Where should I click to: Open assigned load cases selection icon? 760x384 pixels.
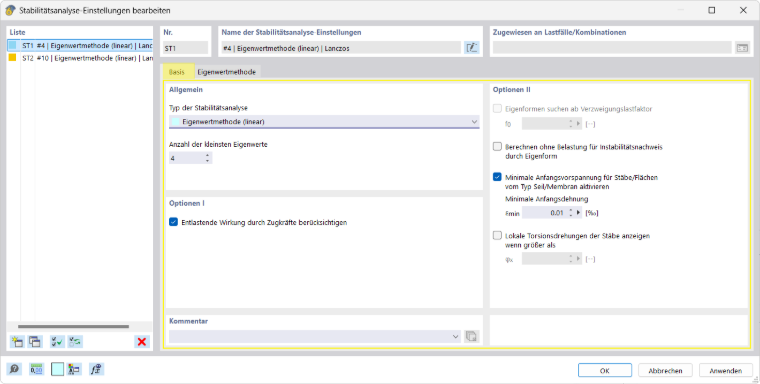[x=742, y=48]
